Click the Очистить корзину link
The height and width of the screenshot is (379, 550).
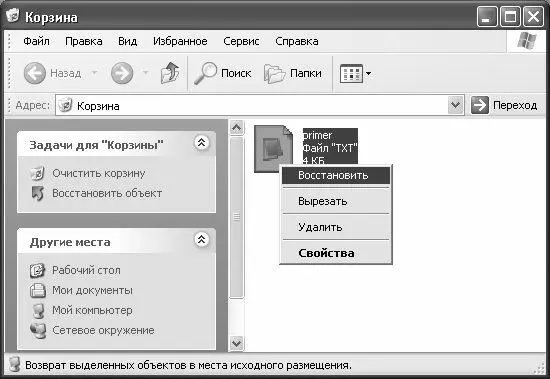point(99,173)
